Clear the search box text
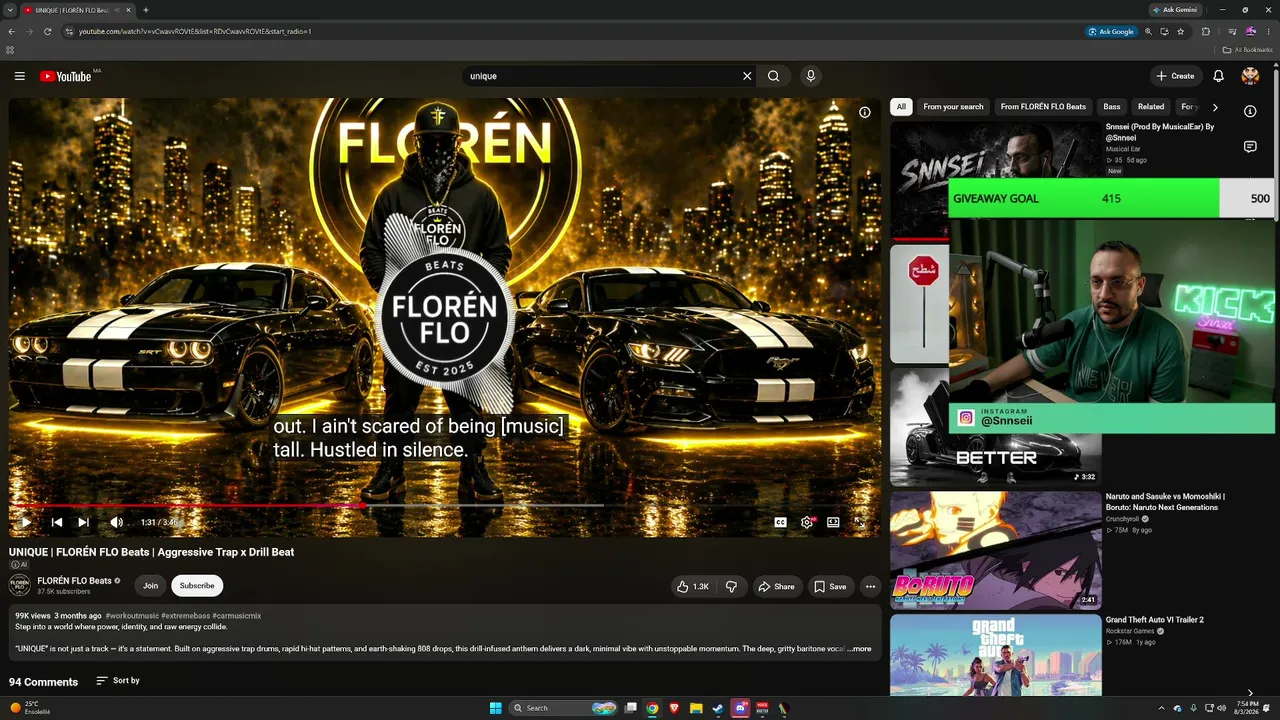1280x720 pixels. pyautogui.click(x=747, y=76)
